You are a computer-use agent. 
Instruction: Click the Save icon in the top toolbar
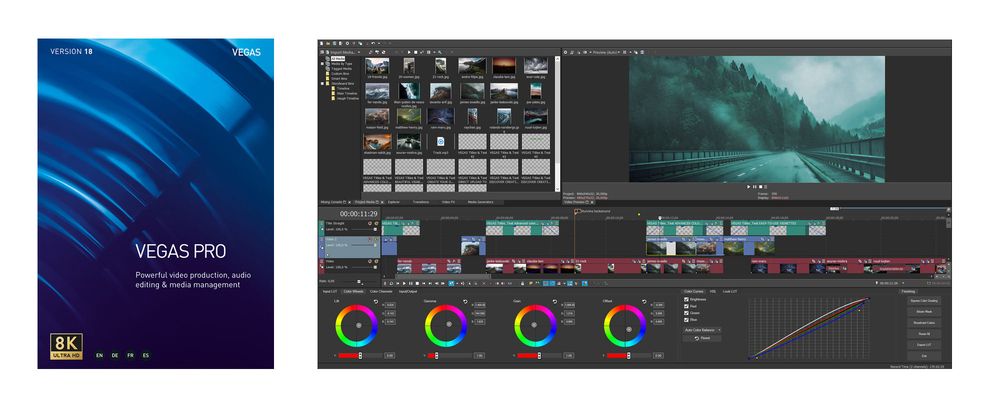(x=334, y=43)
